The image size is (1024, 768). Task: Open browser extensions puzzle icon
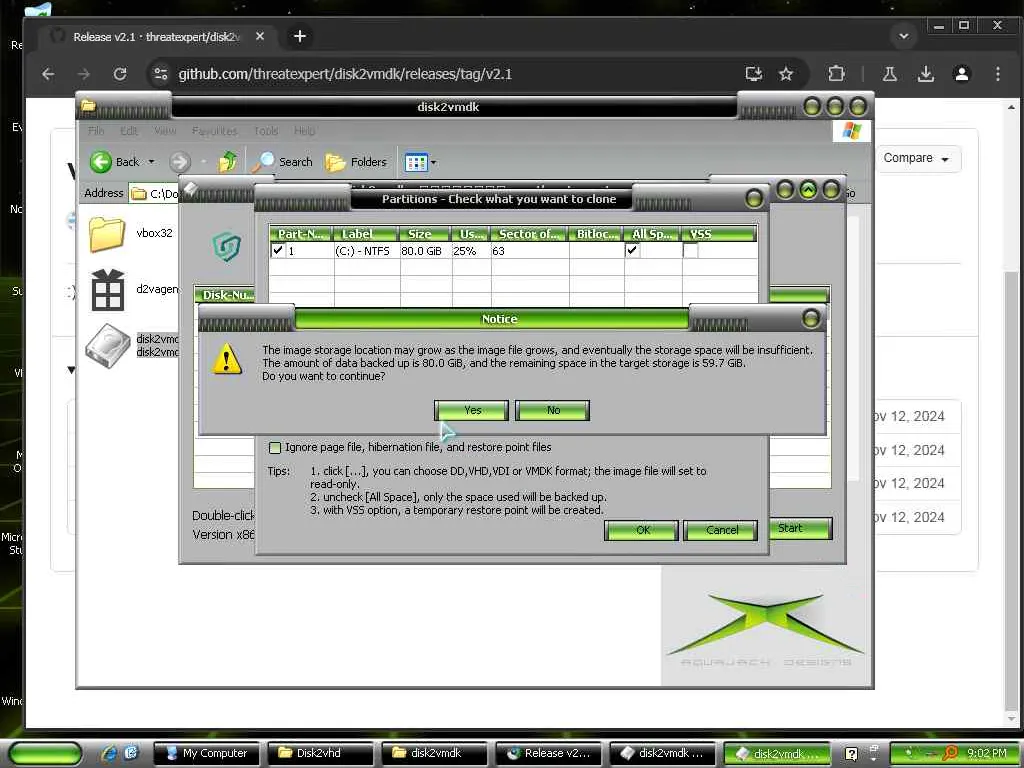point(836,74)
